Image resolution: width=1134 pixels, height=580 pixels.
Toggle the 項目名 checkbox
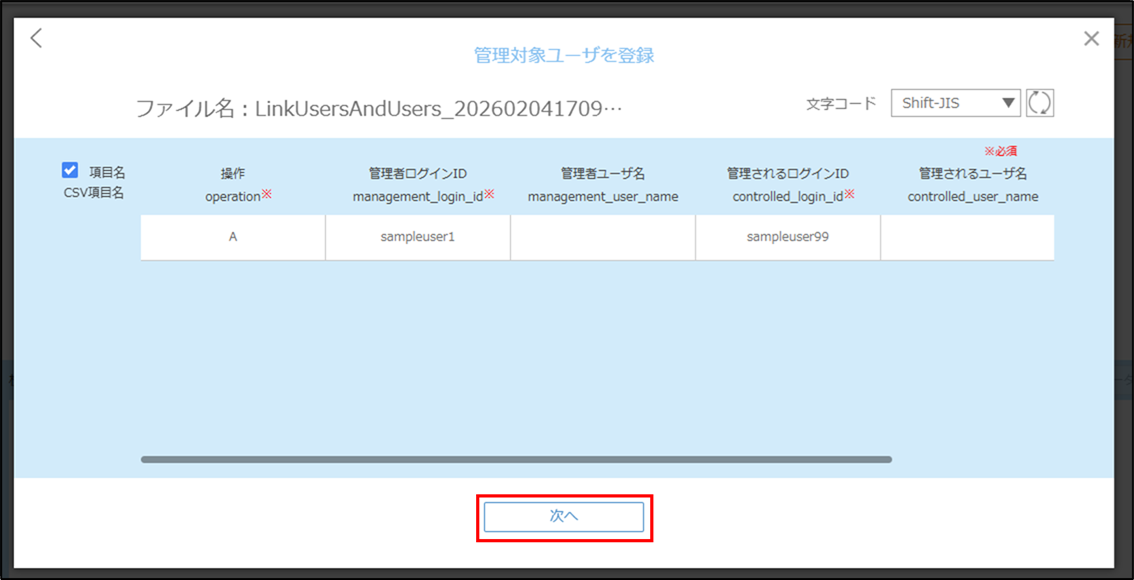(x=70, y=171)
